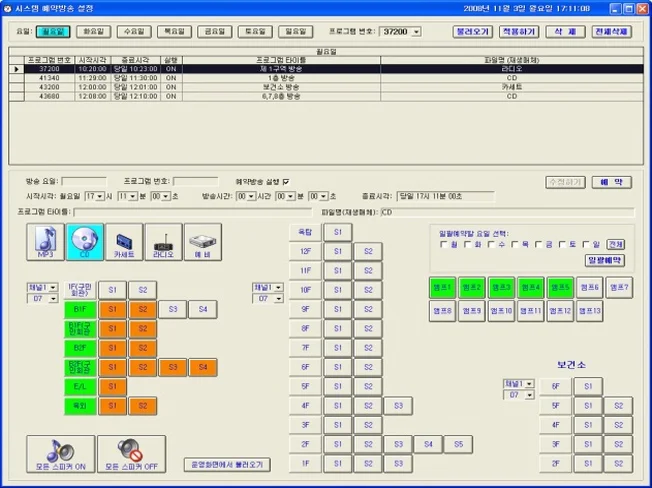
Task: Select the MP3 source icon
Action: (45, 242)
